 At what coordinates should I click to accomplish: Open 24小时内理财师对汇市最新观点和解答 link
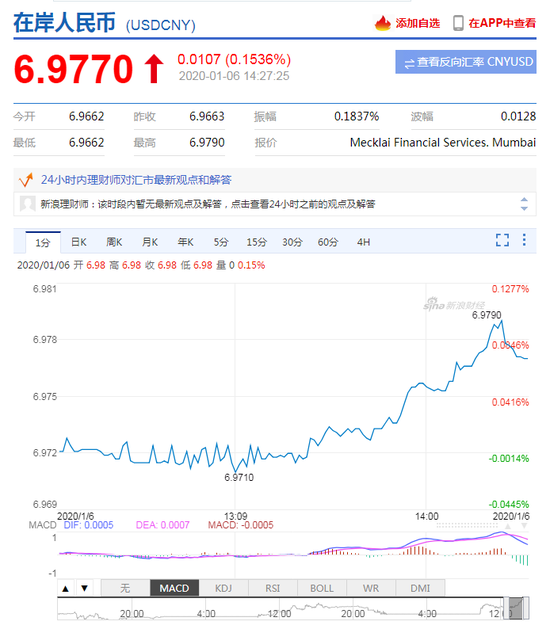pyautogui.click(x=136, y=180)
